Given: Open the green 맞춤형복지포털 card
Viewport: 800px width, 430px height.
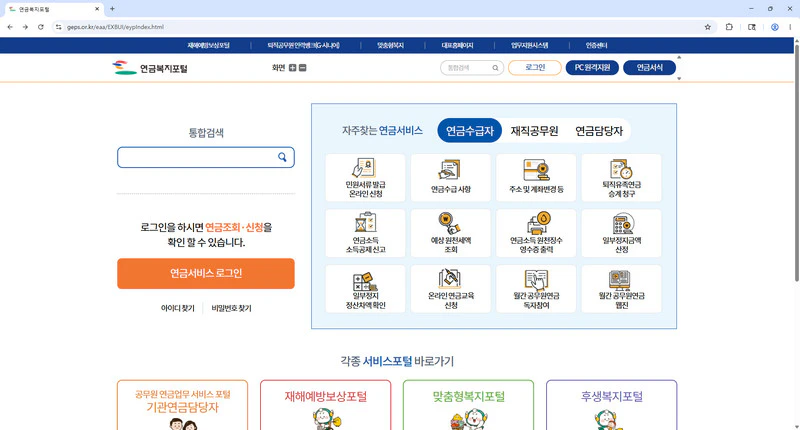Looking at the screenshot, I should click(x=468, y=405).
